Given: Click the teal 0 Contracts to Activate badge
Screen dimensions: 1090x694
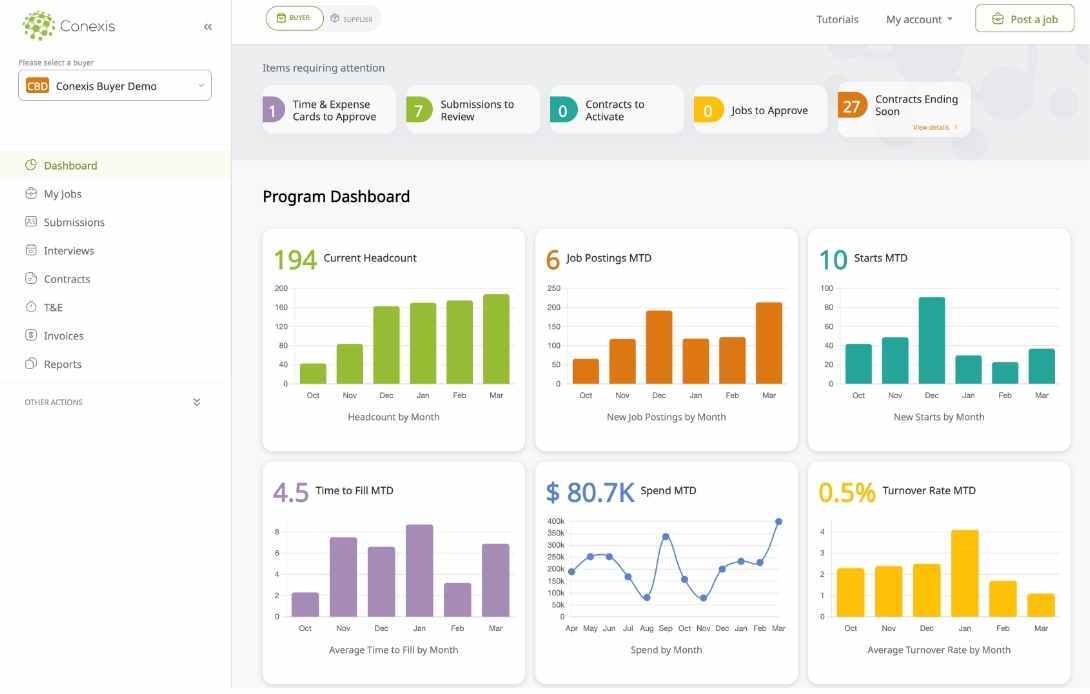Looking at the screenshot, I should (563, 110).
